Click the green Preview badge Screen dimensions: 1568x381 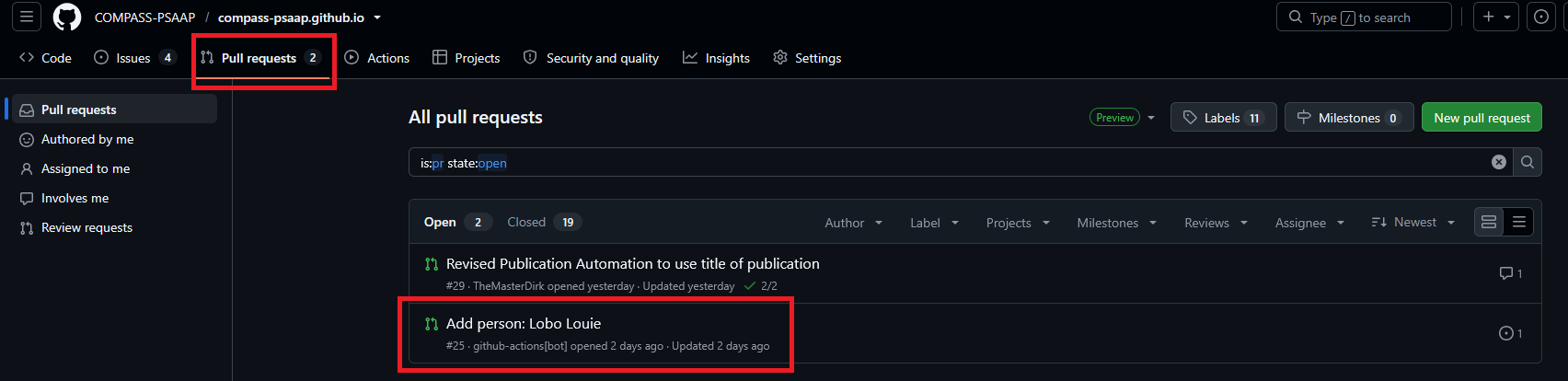tap(1114, 117)
